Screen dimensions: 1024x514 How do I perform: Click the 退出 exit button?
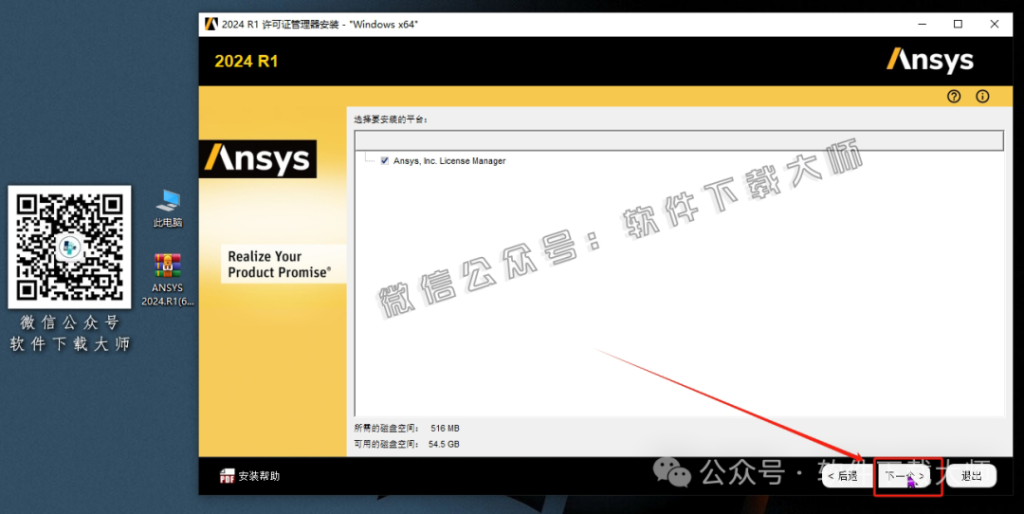(x=971, y=476)
